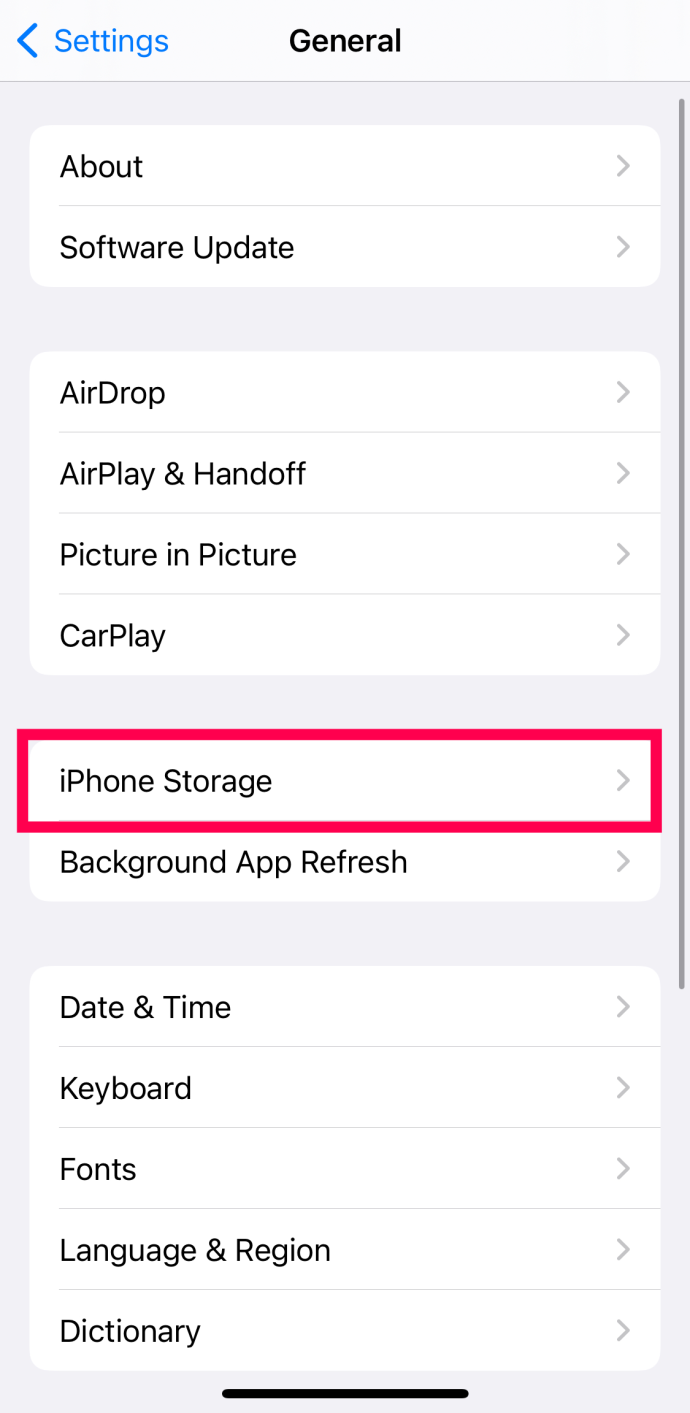690x1413 pixels.
Task: Open Background App Refresh settings
Action: tap(345, 862)
